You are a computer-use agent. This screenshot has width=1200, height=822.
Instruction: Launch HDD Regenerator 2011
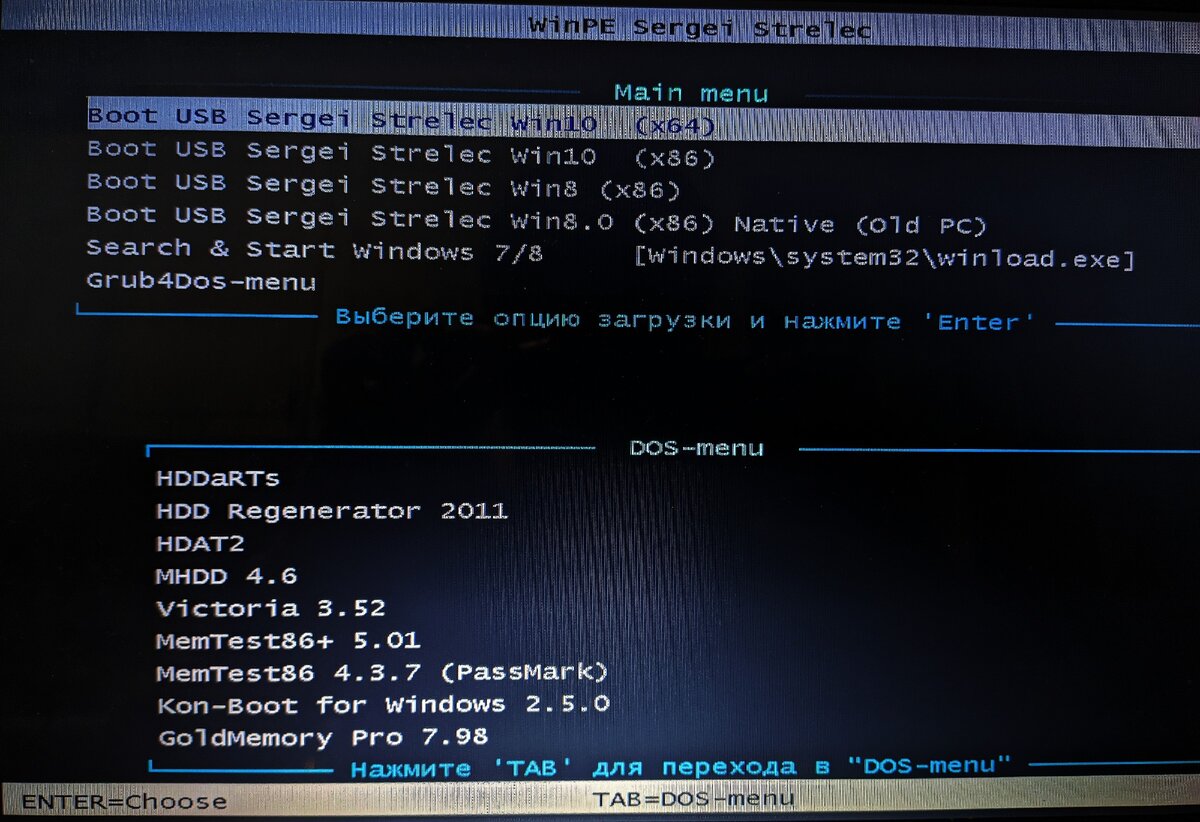pos(332,511)
